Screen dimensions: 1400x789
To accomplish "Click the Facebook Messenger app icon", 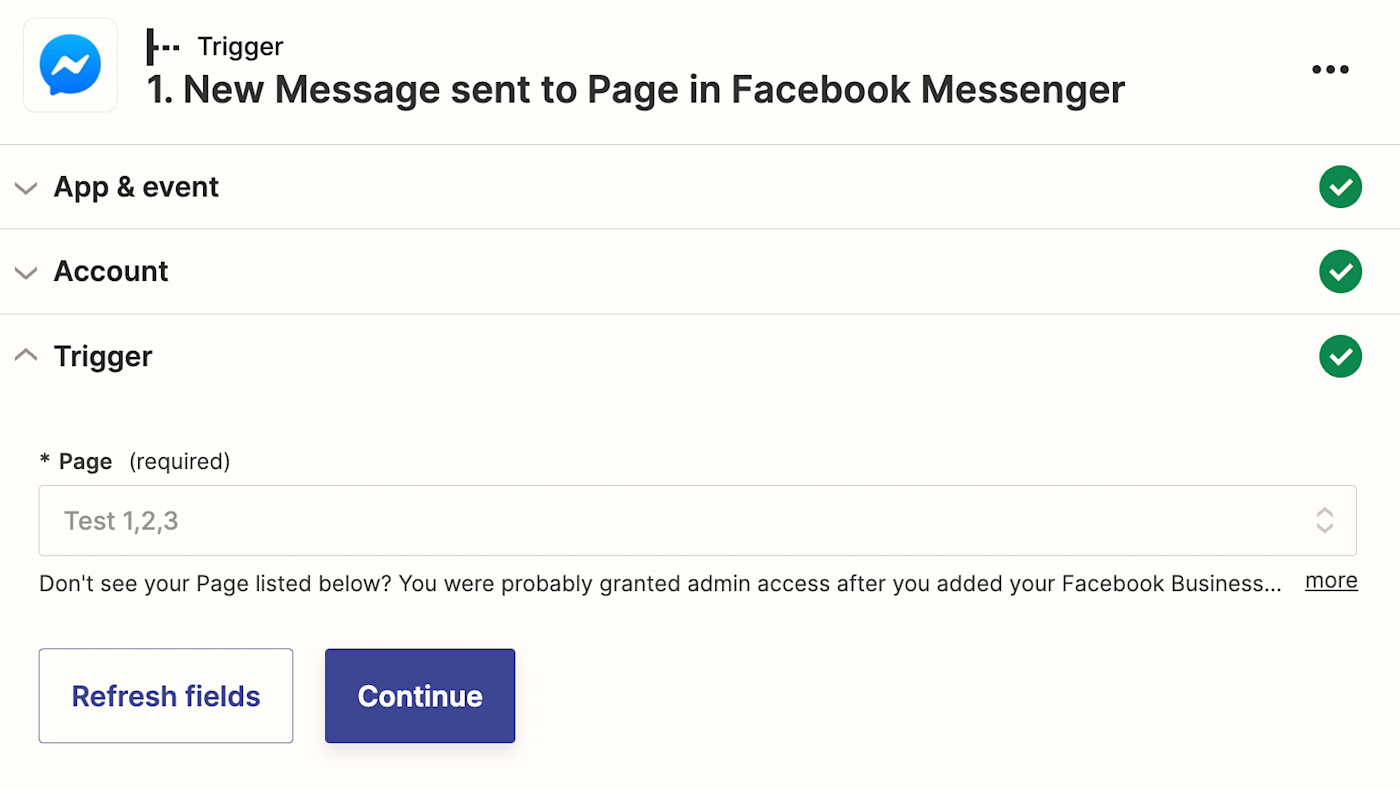I will [70, 65].
